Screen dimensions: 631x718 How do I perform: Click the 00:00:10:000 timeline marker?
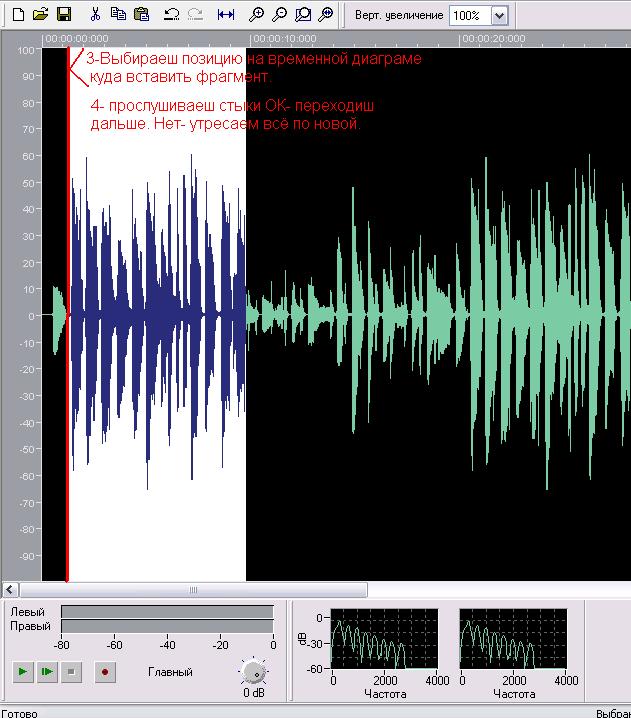click(x=284, y=39)
